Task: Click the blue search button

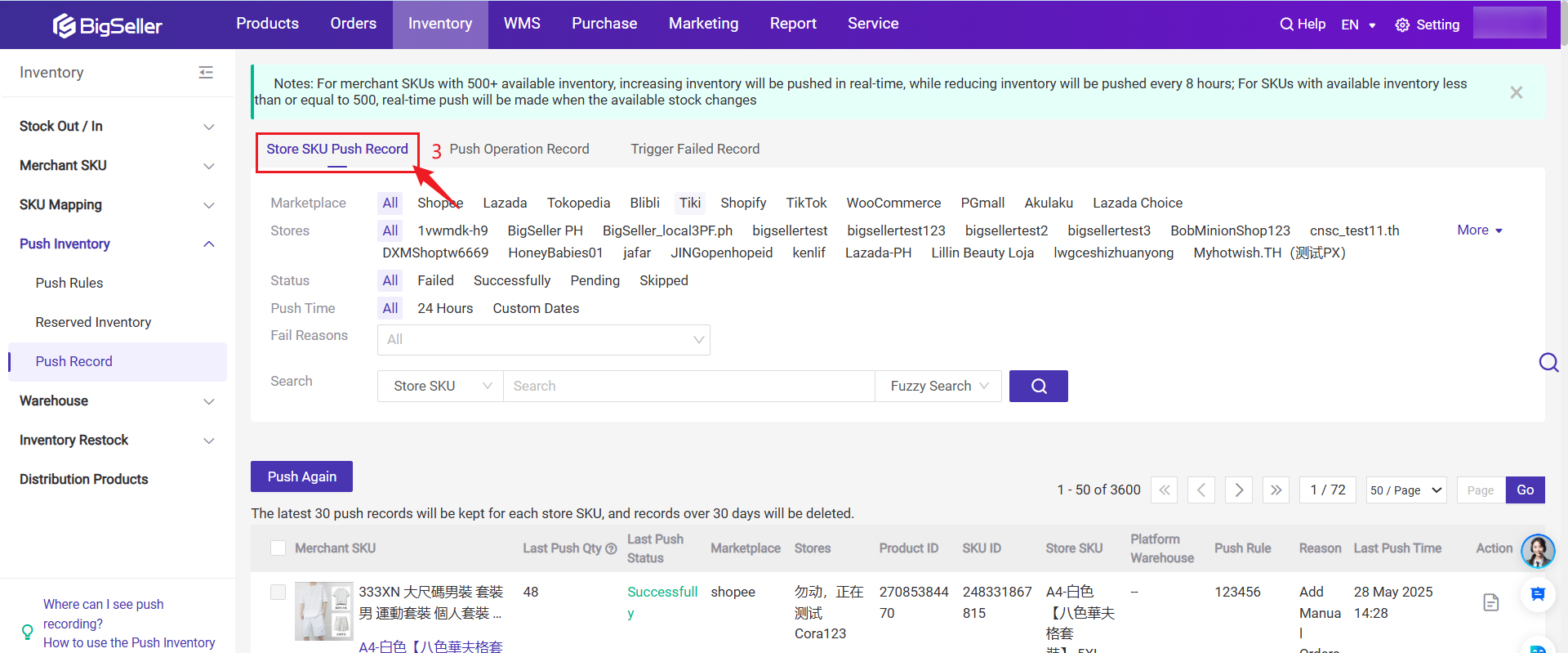Action: click(x=1039, y=386)
